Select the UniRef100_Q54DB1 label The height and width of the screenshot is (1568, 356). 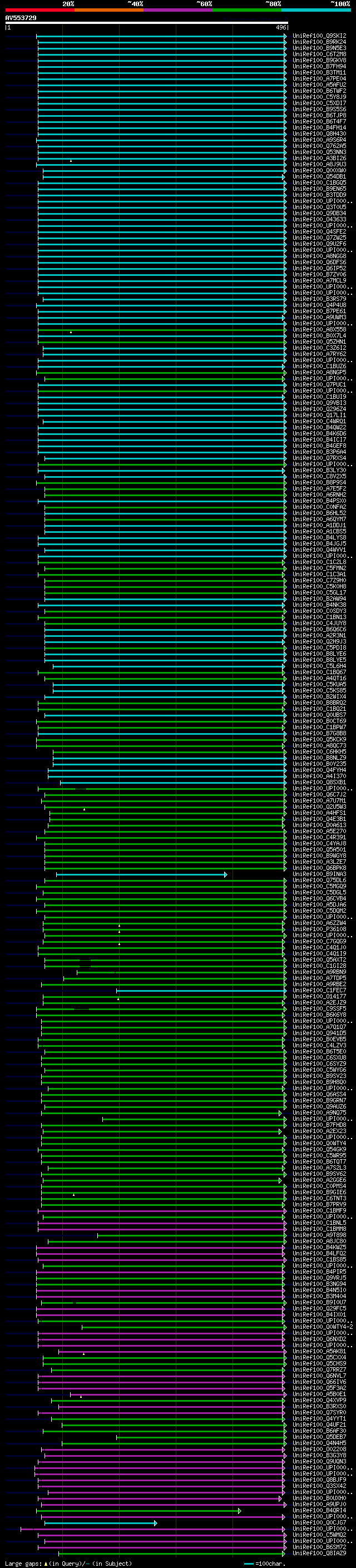319,176
